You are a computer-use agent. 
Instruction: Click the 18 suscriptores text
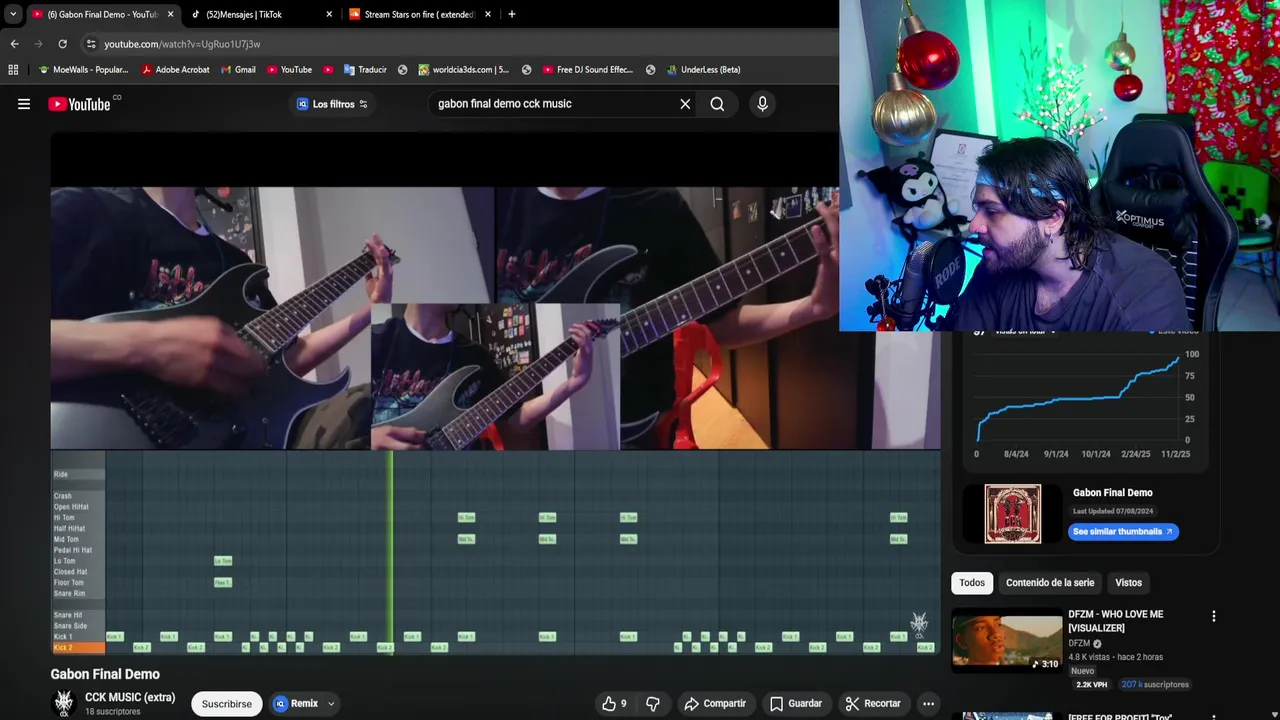pyautogui.click(x=112, y=712)
